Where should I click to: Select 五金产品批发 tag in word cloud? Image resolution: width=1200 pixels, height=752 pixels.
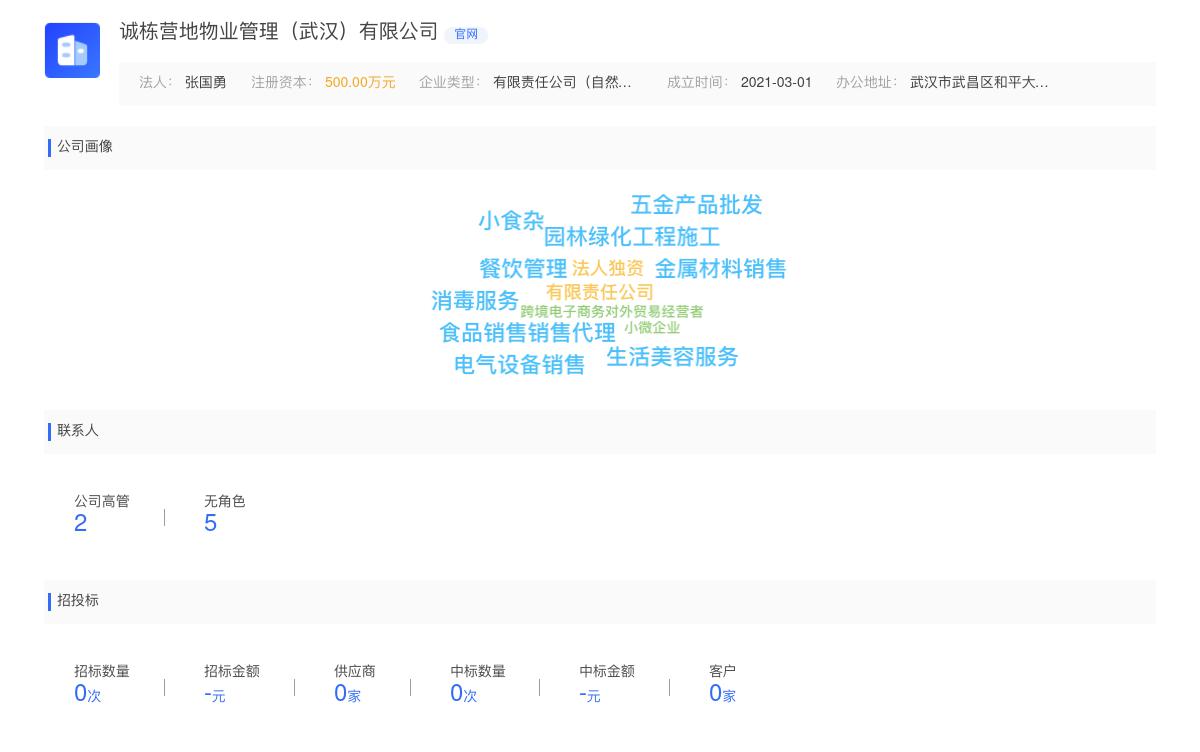coord(696,205)
